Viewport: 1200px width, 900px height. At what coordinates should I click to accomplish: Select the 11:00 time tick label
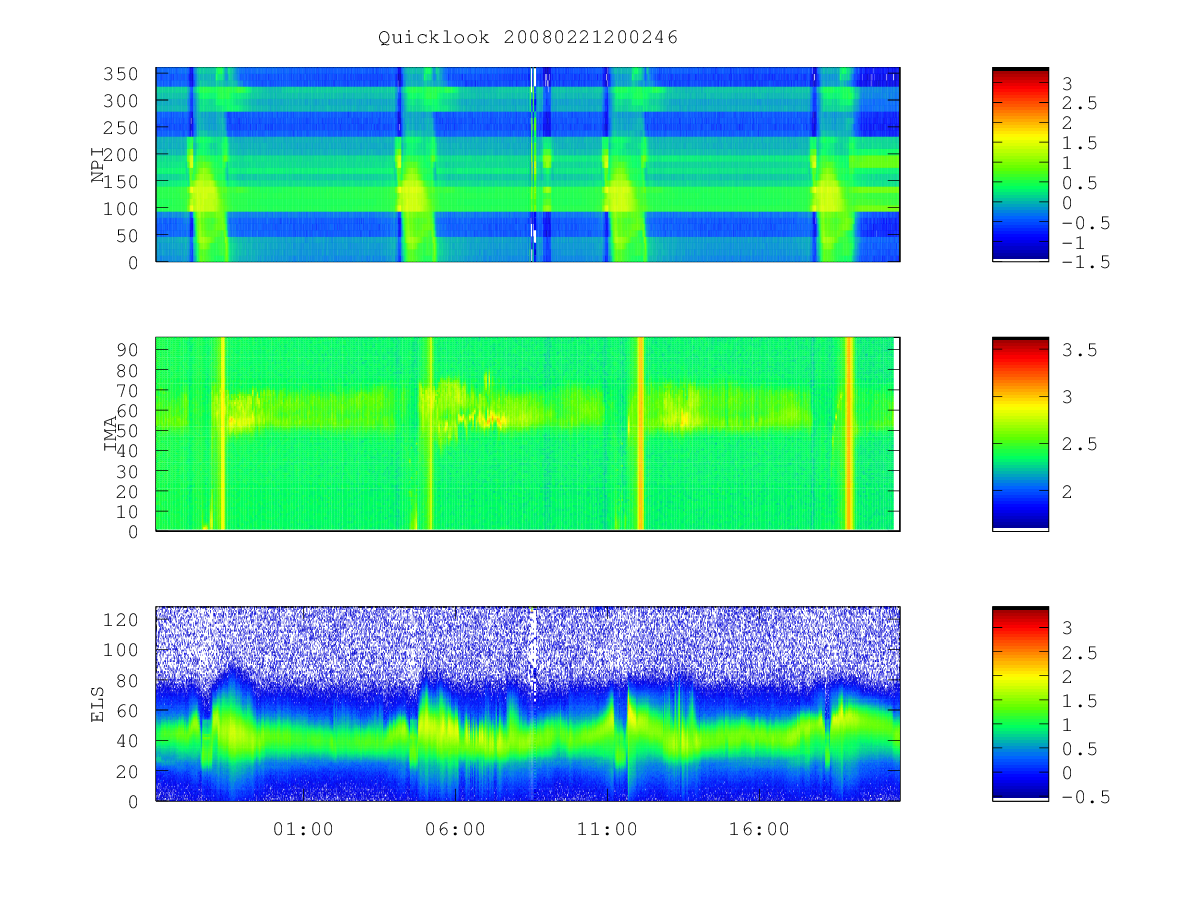coord(607,829)
